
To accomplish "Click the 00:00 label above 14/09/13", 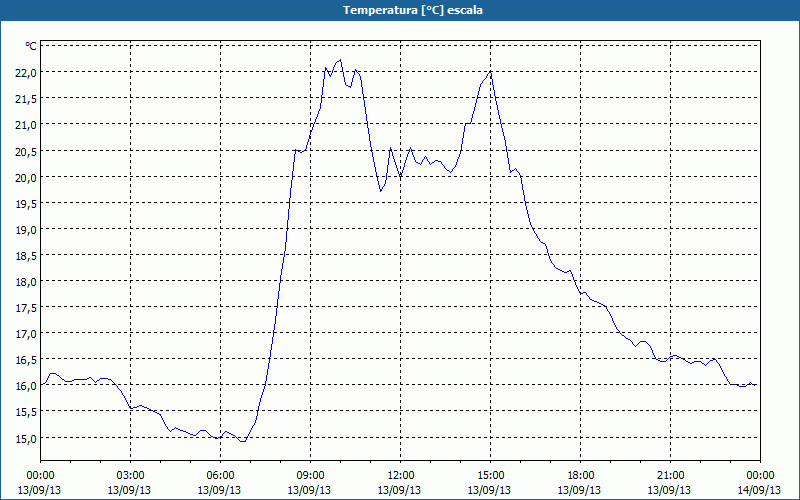I will tap(760, 476).
